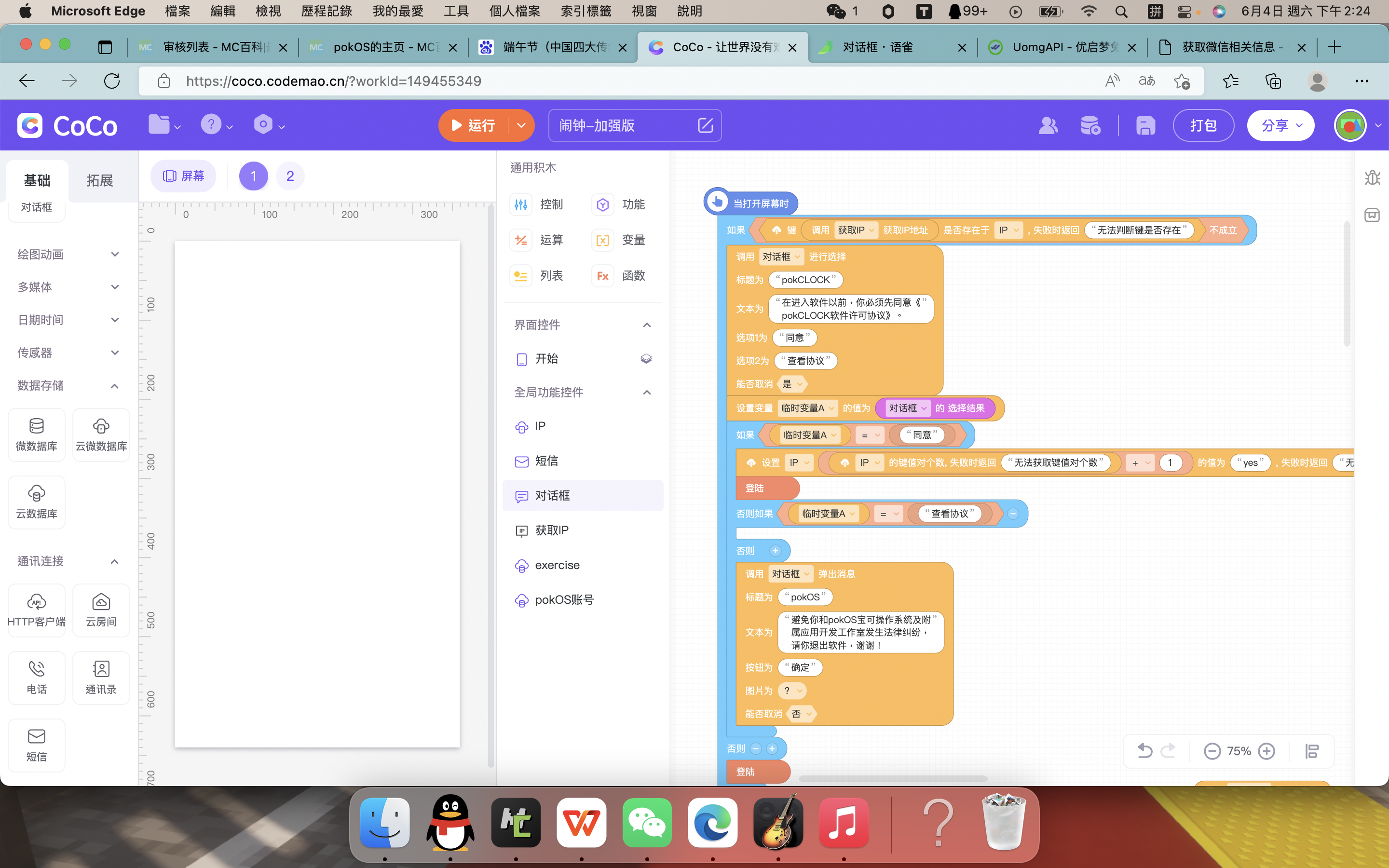The height and width of the screenshot is (868, 1389).
Task: Open the widget store icon
Action: point(1372,215)
